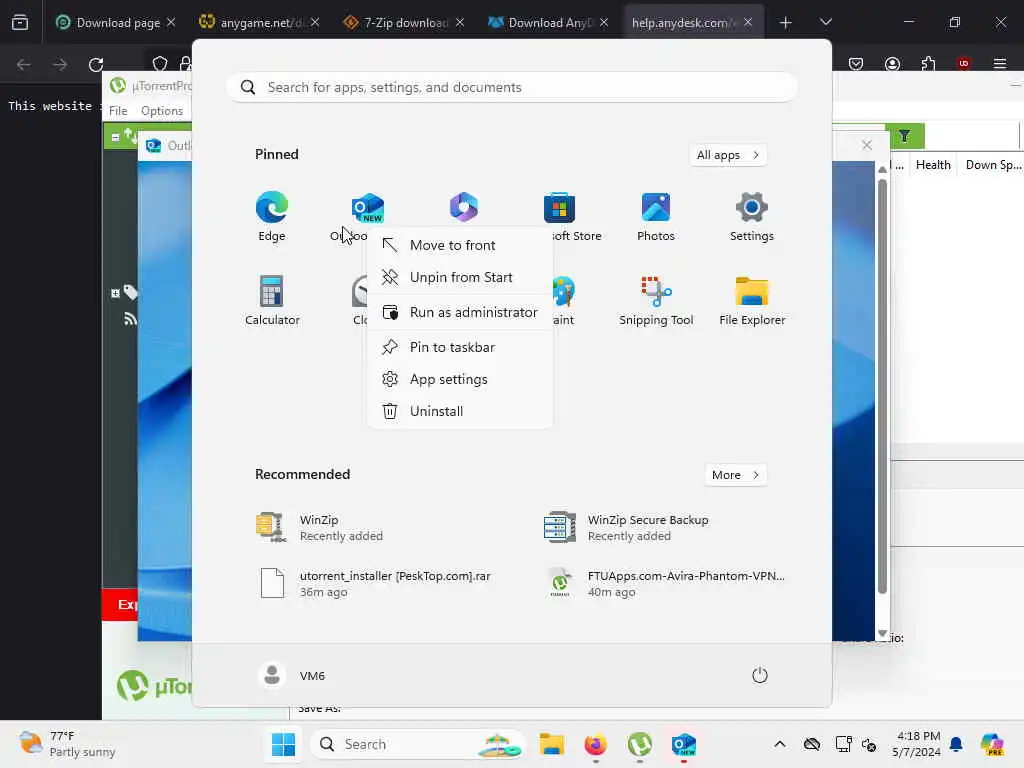Open Copilot preview icon in taskbar
This screenshot has width=1024, height=768.
[993, 744]
